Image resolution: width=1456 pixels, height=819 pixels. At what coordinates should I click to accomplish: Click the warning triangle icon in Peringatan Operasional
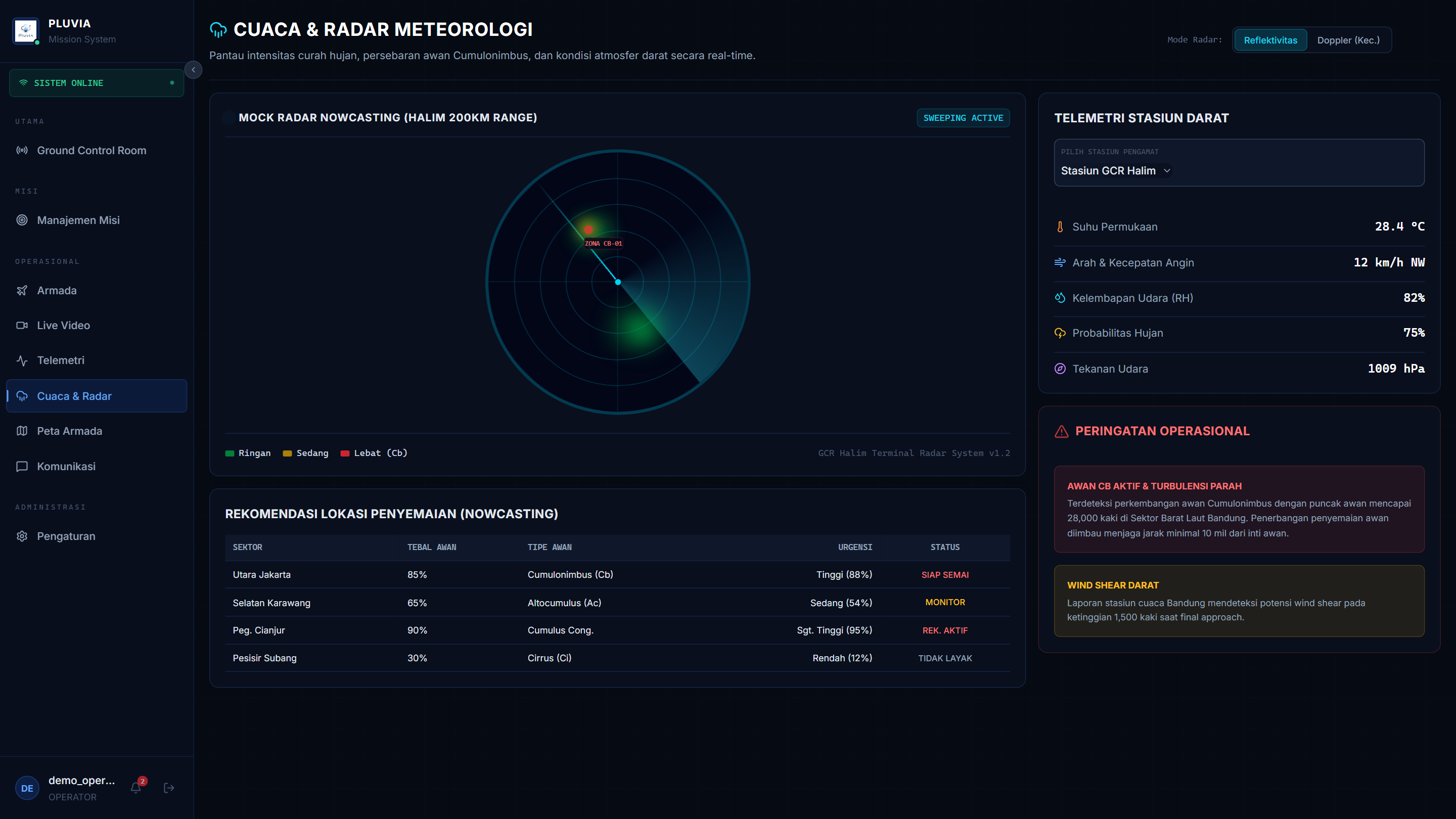(1062, 431)
